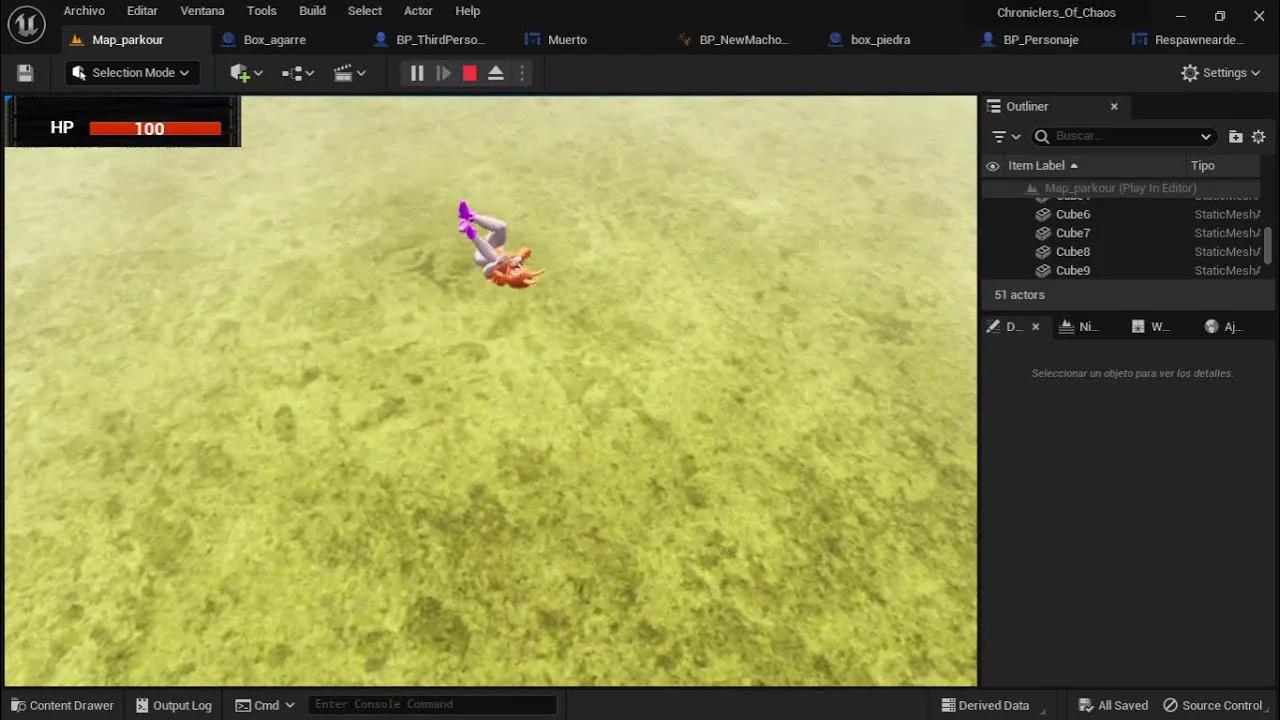Close the Details panel tab

(x=1035, y=327)
